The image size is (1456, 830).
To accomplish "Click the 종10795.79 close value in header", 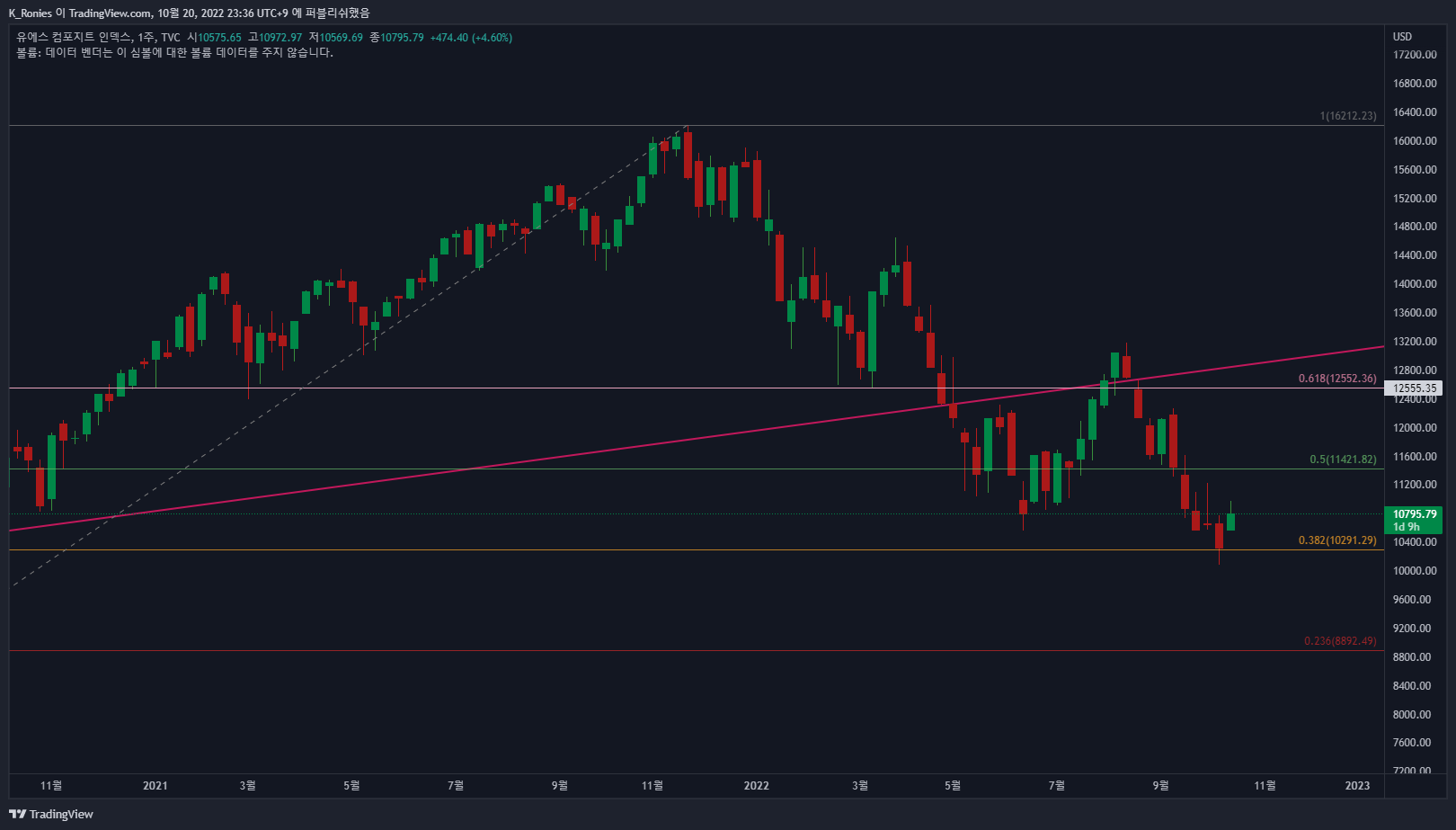I will click(396, 37).
